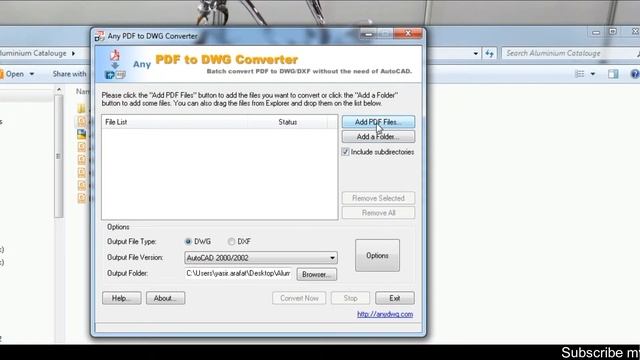This screenshot has width=640, height=360.
Task: Select DXF output file type
Action: click(231, 242)
